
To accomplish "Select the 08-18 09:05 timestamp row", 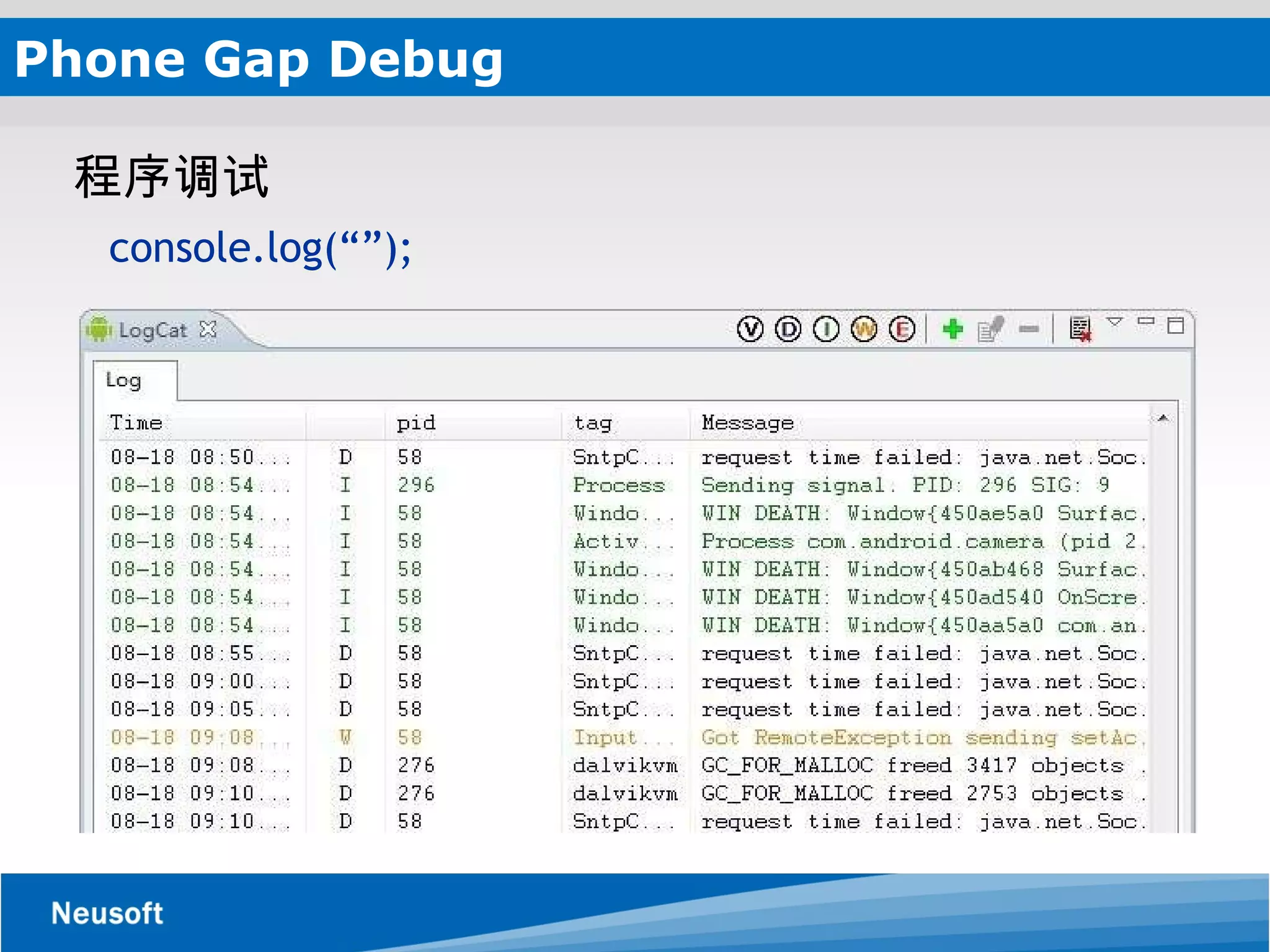I will pos(200,709).
